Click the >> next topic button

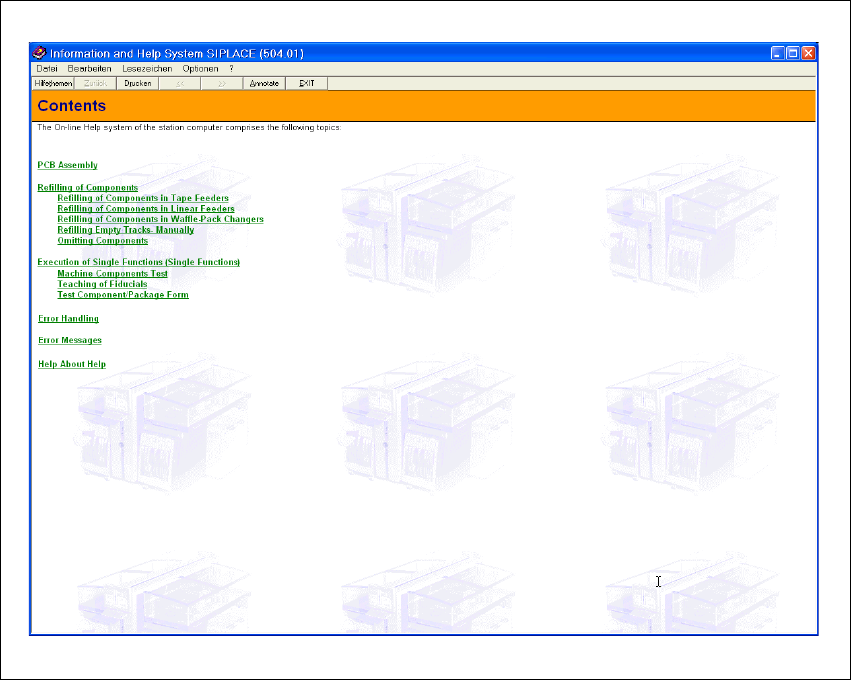[222, 83]
